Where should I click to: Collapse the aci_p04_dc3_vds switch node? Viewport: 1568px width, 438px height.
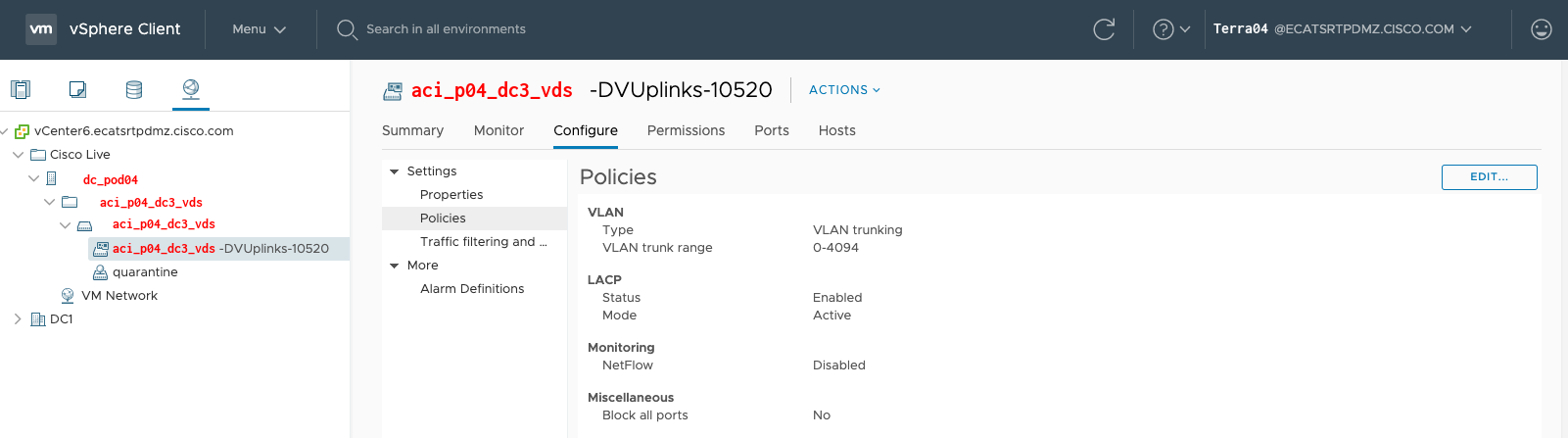point(65,225)
